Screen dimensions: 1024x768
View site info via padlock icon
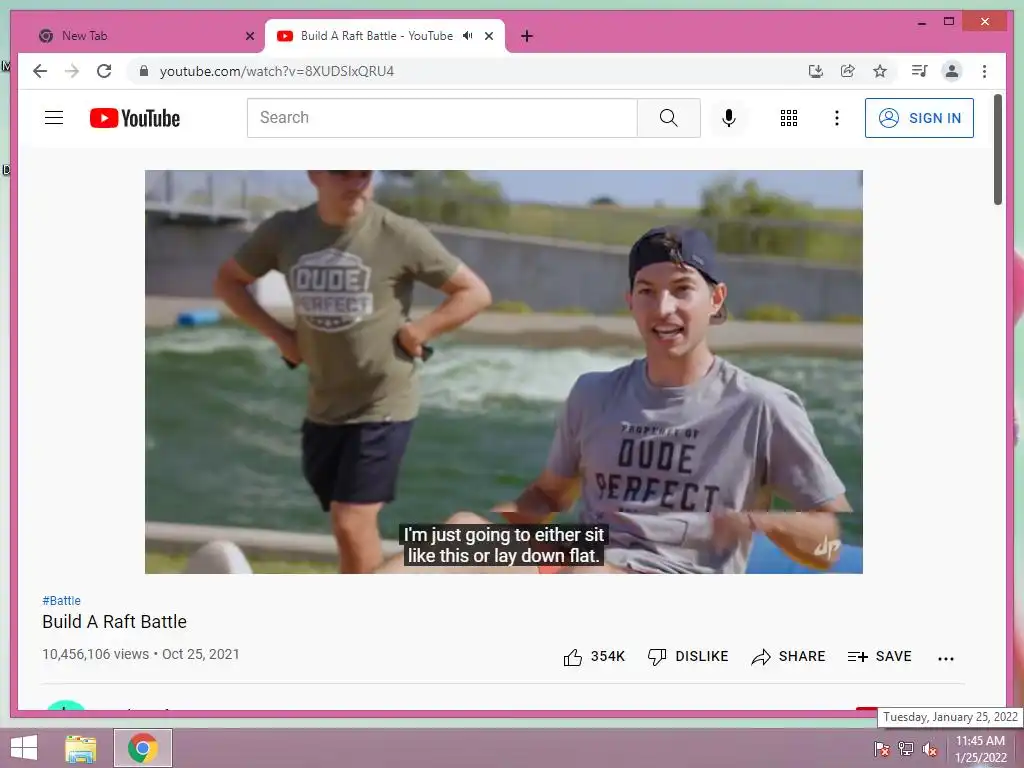[x=144, y=71]
